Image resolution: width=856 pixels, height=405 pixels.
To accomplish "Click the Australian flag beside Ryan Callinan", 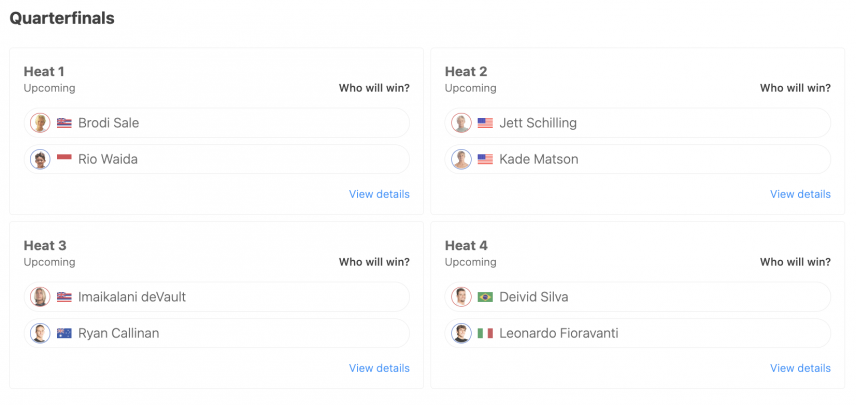I will [x=64, y=333].
